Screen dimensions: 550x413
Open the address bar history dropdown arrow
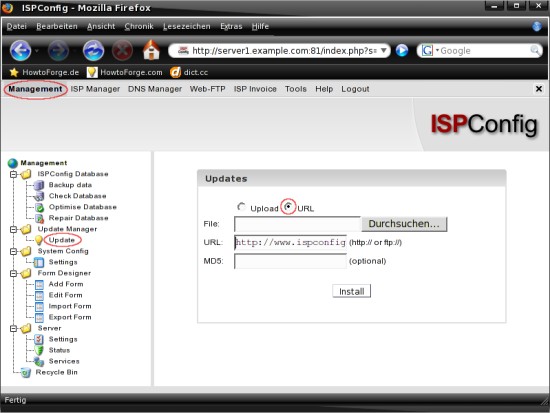tap(384, 51)
